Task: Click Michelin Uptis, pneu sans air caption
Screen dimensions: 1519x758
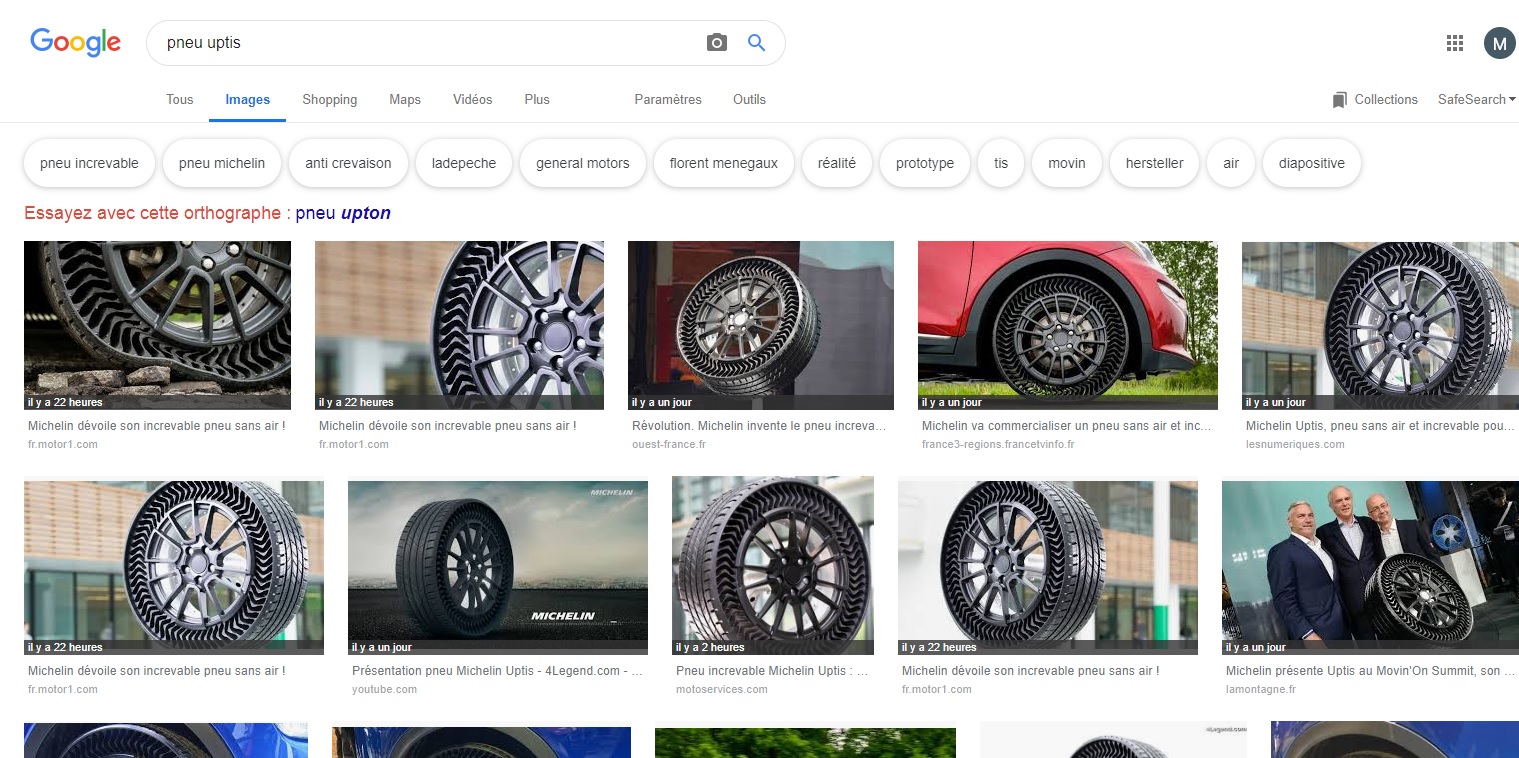Action: tap(1380, 426)
